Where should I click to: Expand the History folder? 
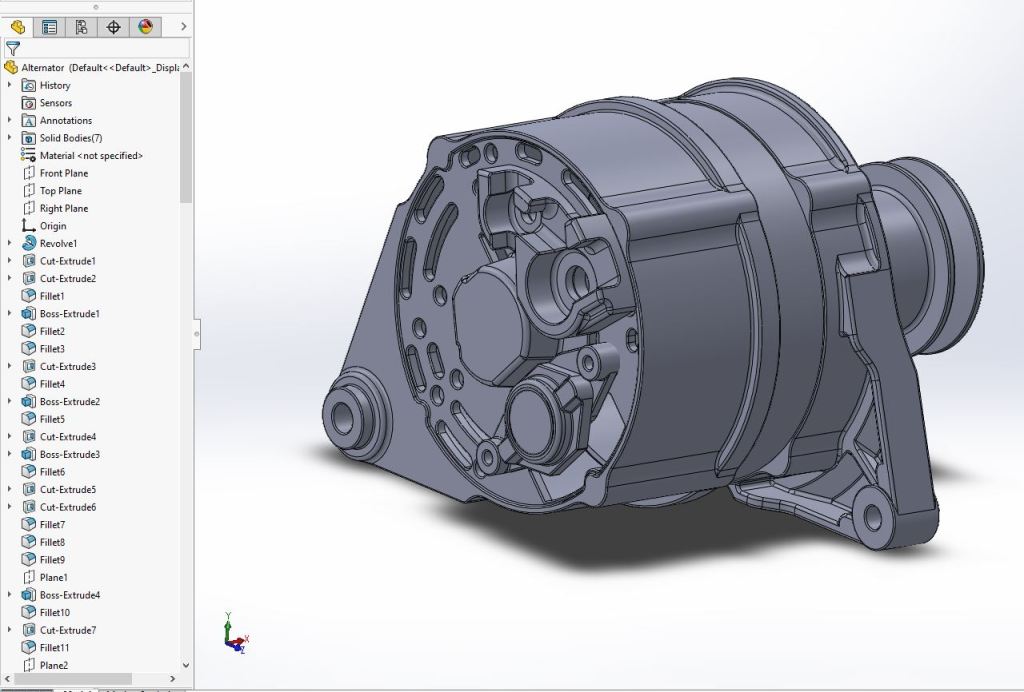pyautogui.click(x=10, y=85)
